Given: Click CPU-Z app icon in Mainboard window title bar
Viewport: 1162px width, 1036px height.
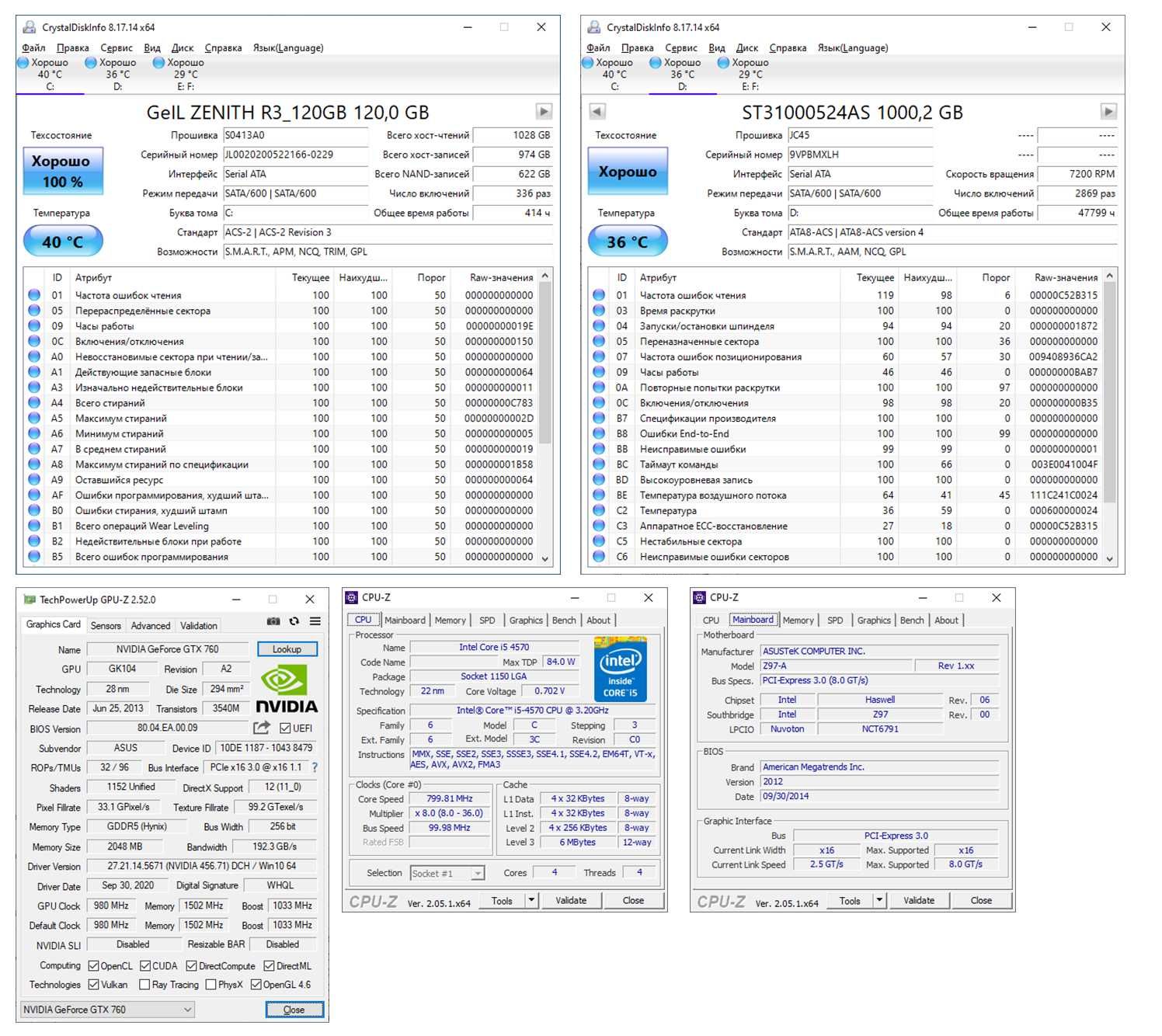Looking at the screenshot, I should [x=699, y=597].
